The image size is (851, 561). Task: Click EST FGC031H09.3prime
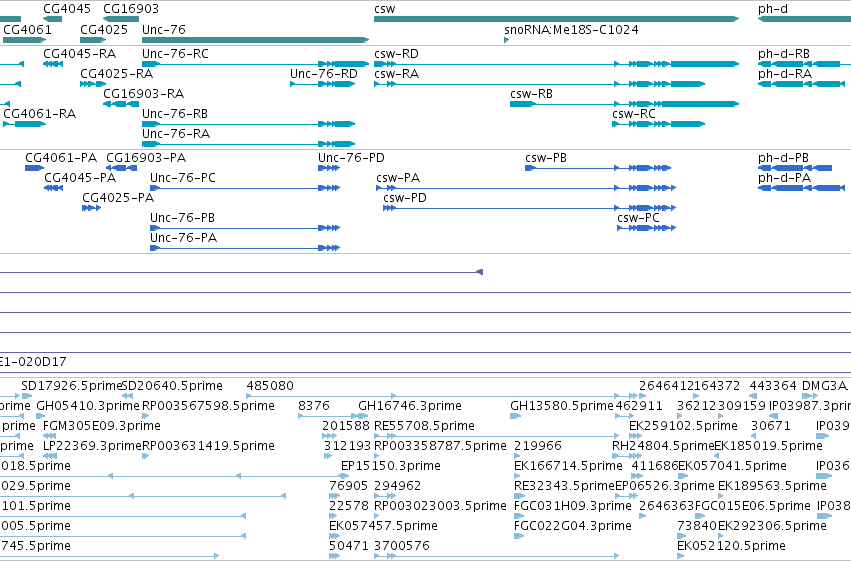point(573,506)
